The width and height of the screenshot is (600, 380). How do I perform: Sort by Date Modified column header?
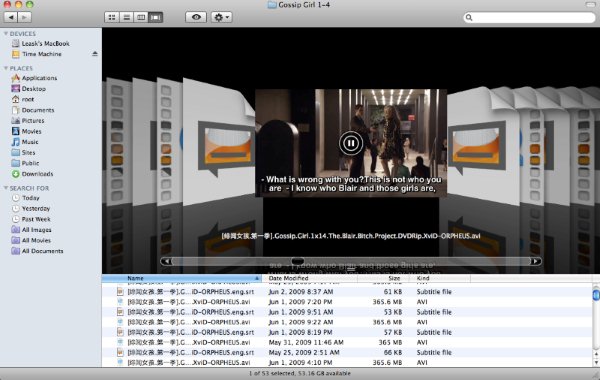[310, 278]
